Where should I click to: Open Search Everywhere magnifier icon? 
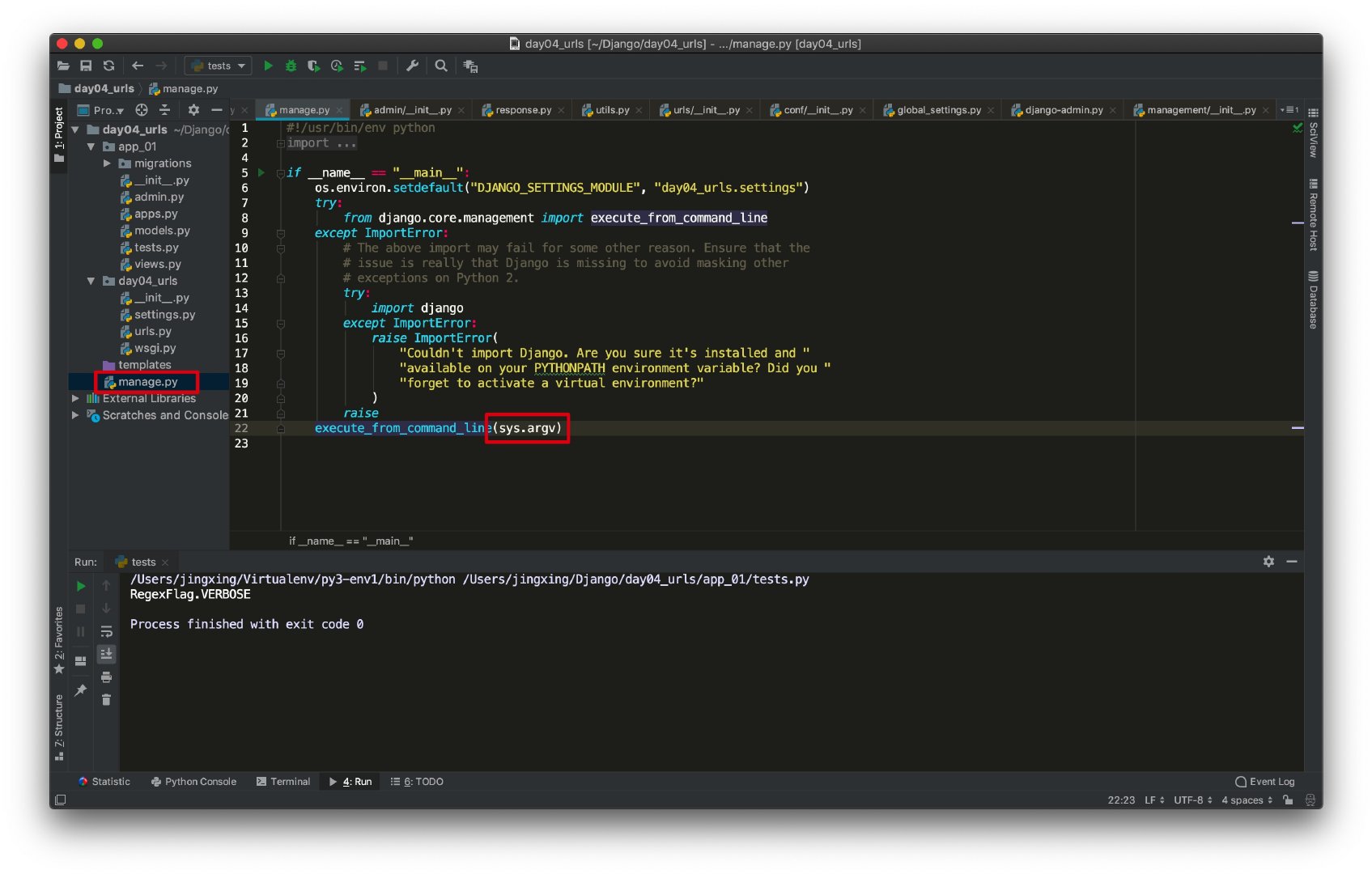point(441,66)
